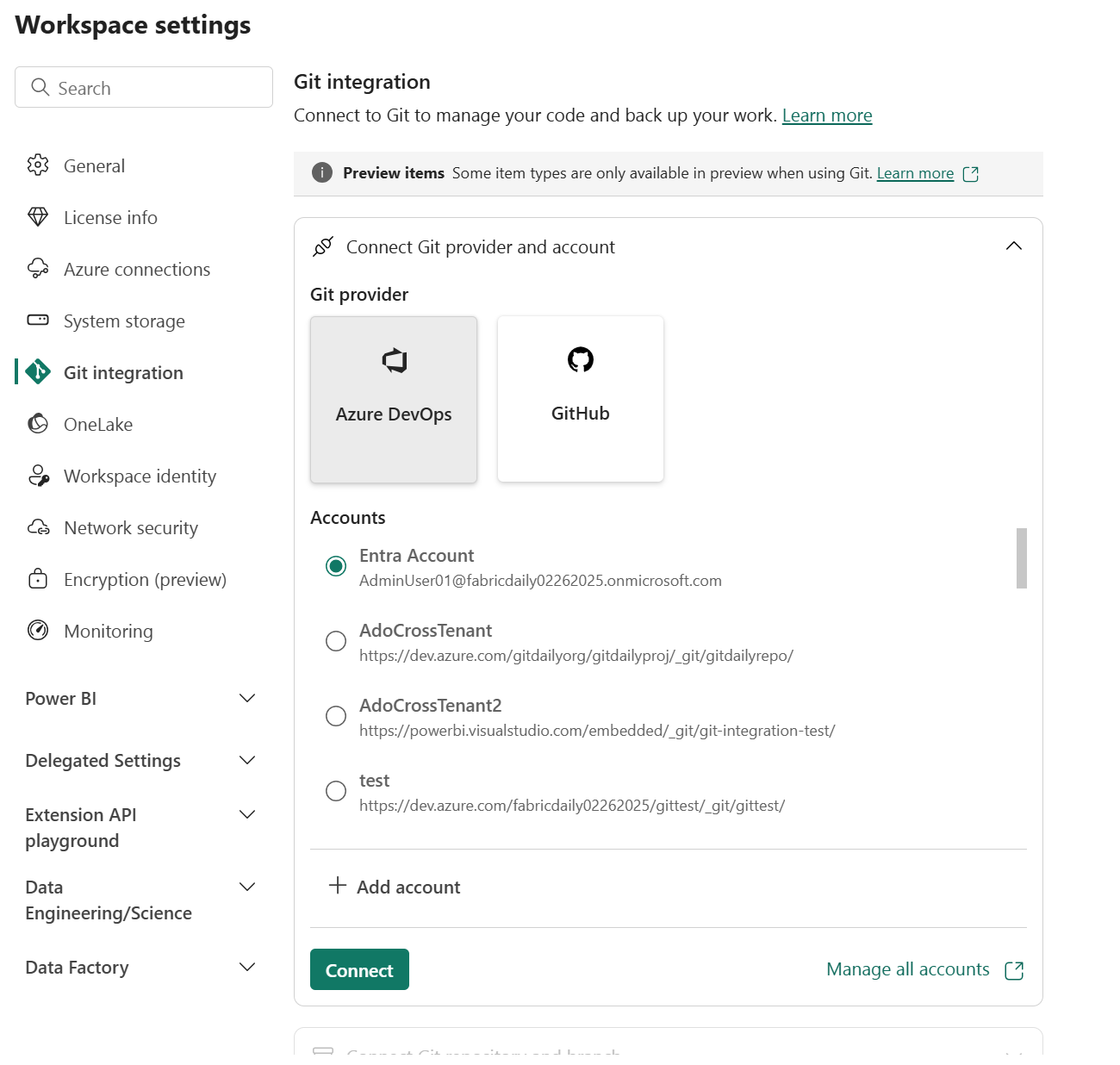Click the Encryption lock icon
The width and height of the screenshot is (1120, 1065).
[38, 578]
